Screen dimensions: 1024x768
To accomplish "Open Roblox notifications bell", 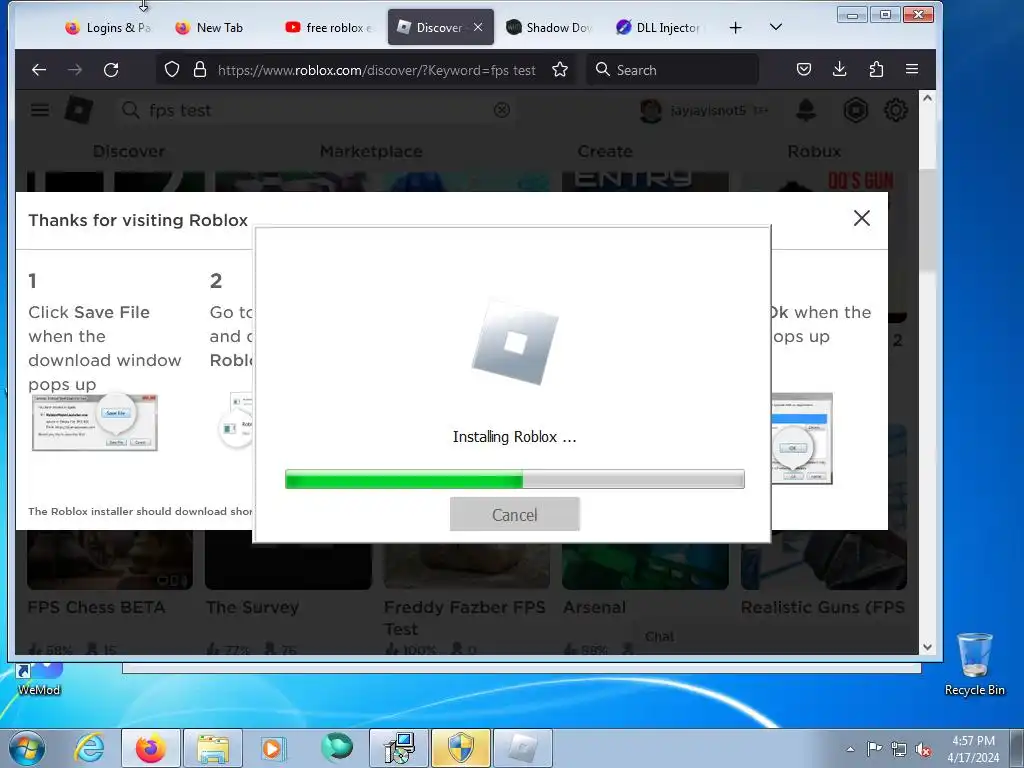I will click(806, 110).
